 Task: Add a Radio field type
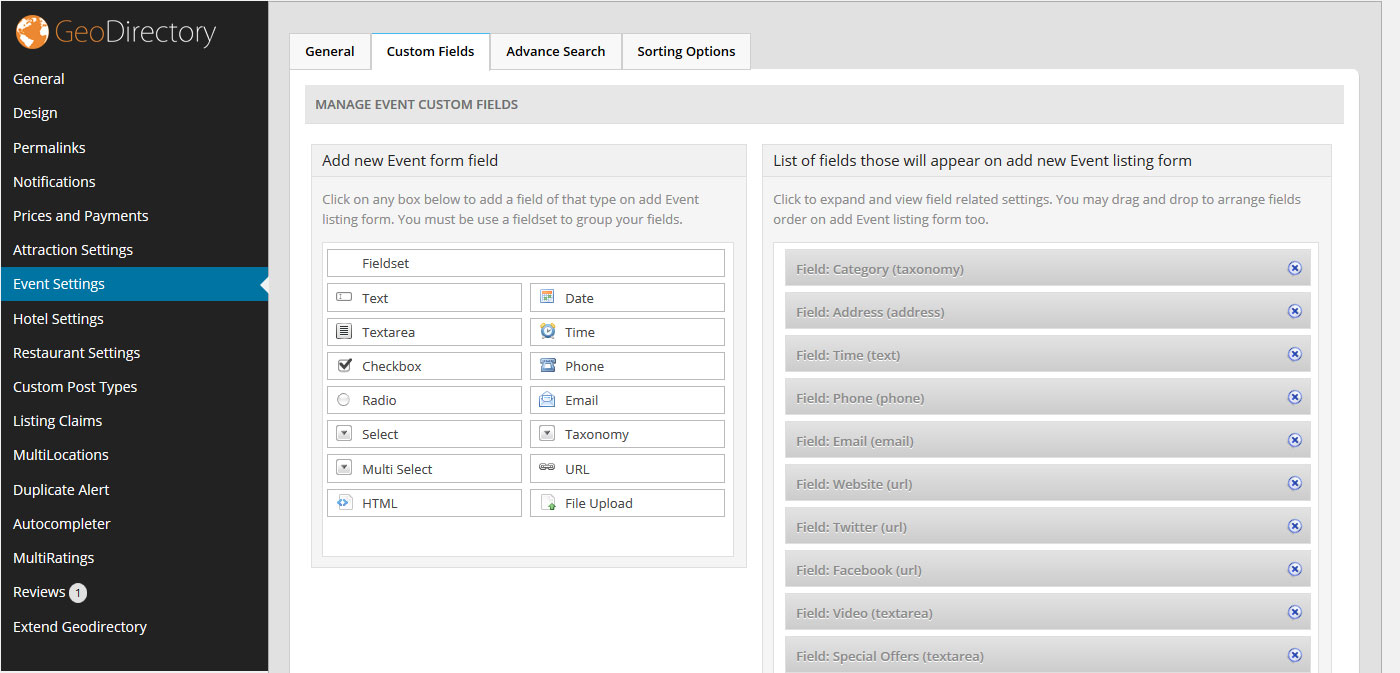[424, 400]
